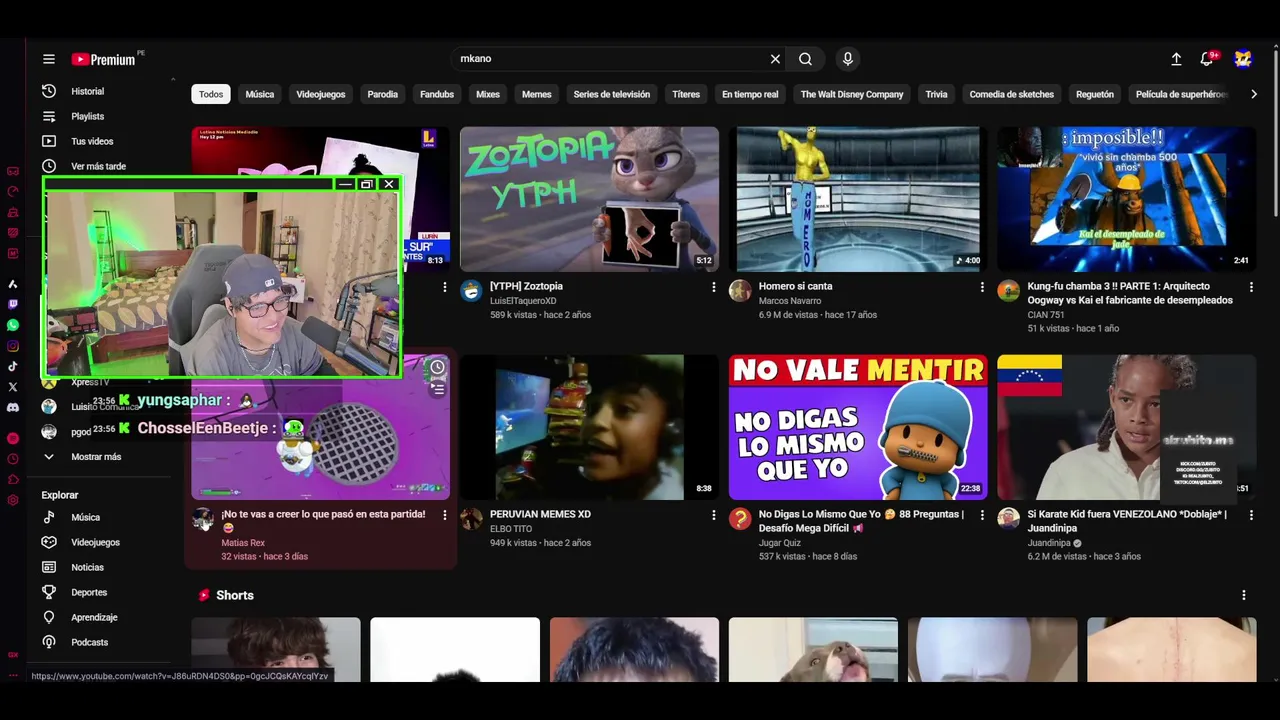Open GX Control speedometer icon in sidebar
This screenshot has width=1280, height=720.
[13, 191]
